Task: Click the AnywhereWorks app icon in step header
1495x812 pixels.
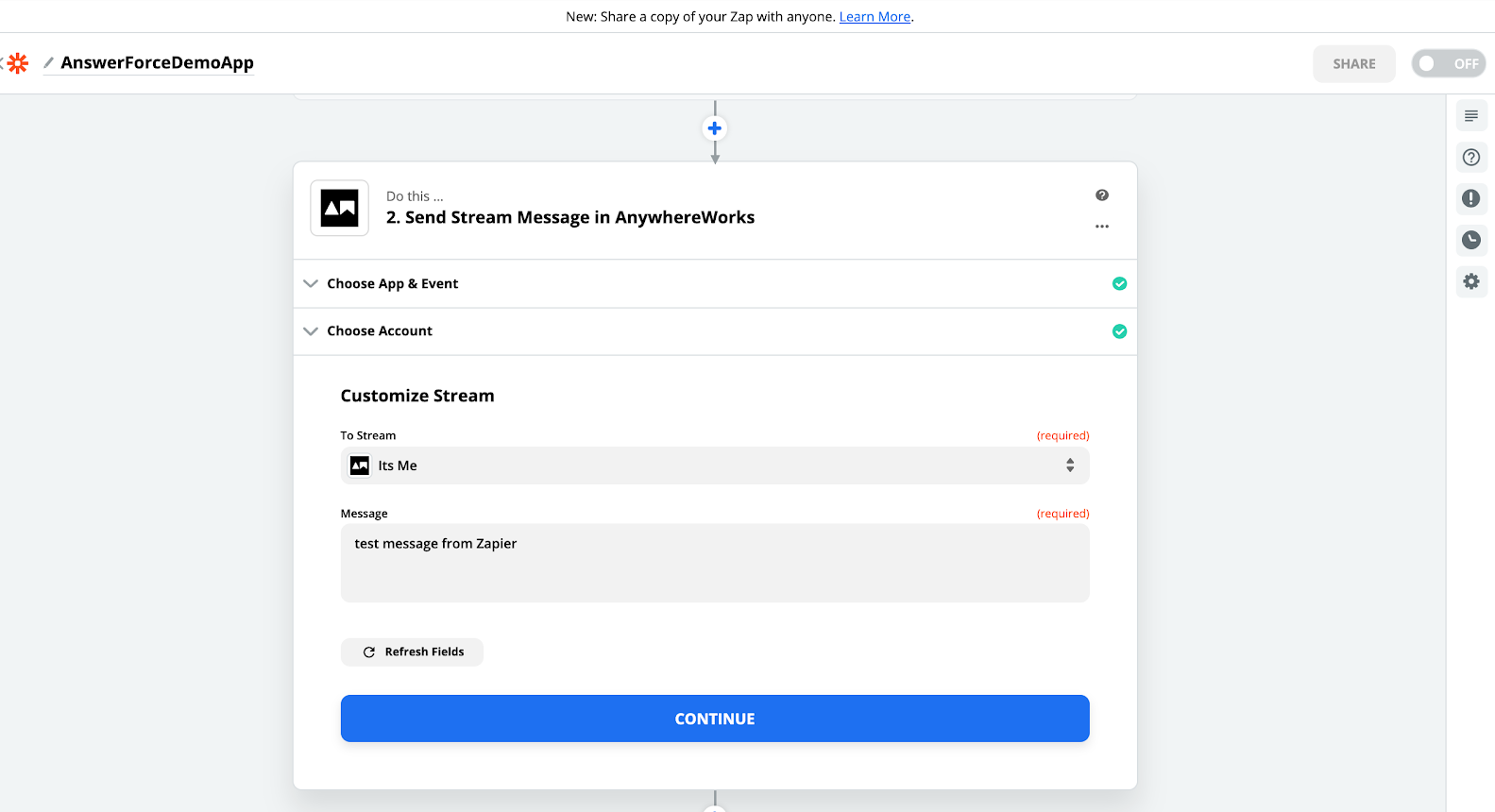Action: (340, 209)
